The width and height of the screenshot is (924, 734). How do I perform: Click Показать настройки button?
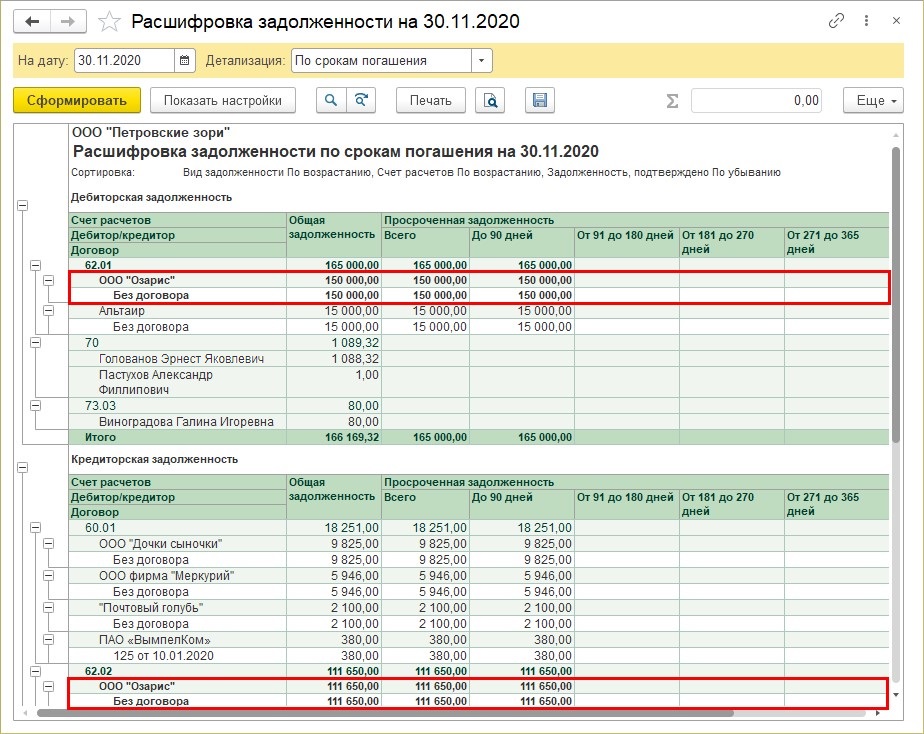click(x=223, y=101)
